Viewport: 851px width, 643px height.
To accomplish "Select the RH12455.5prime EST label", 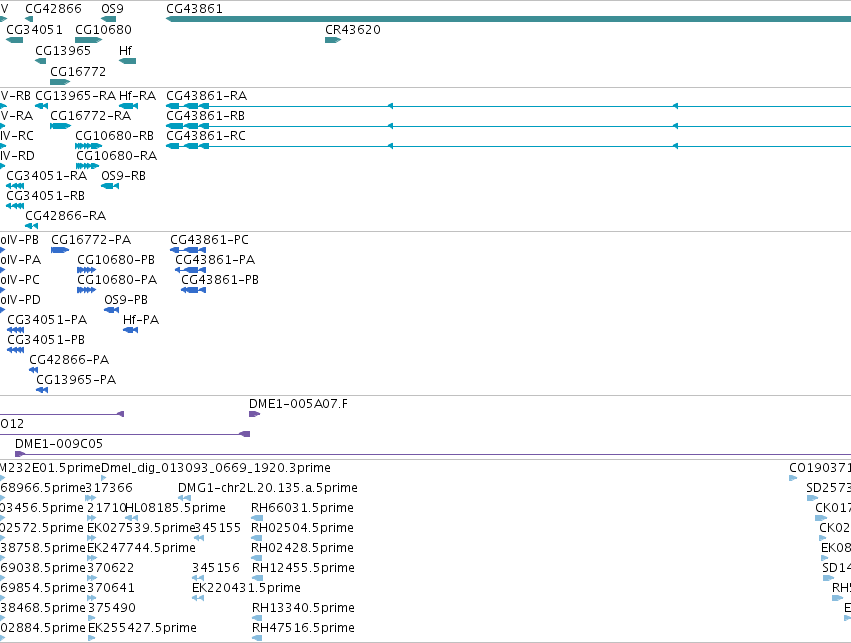I will pos(303,569).
